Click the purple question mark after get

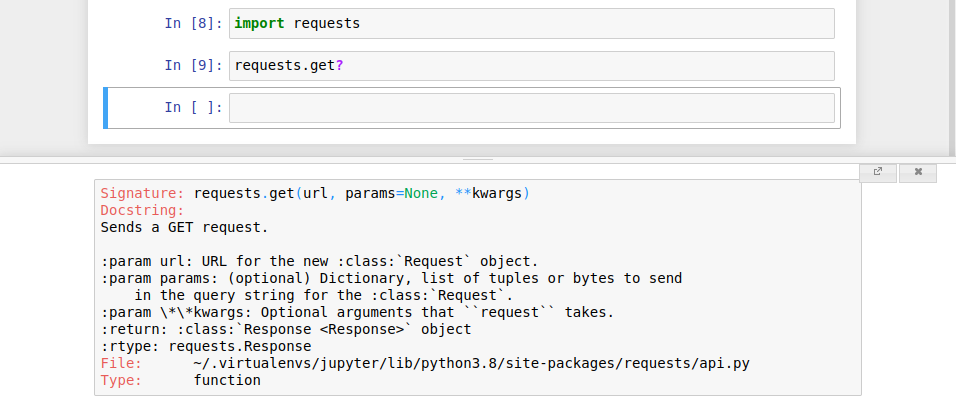click(340, 65)
